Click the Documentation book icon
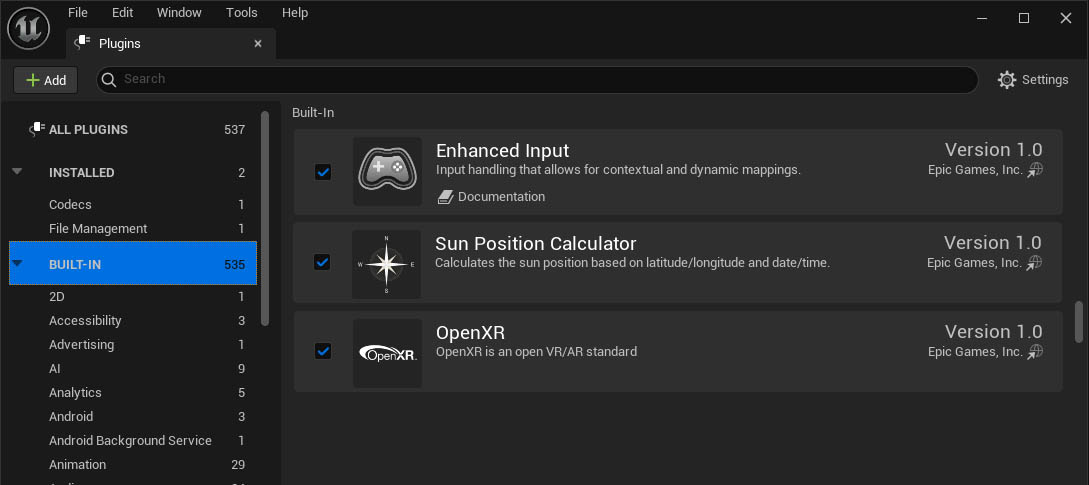The image size is (1089, 485). (445, 197)
